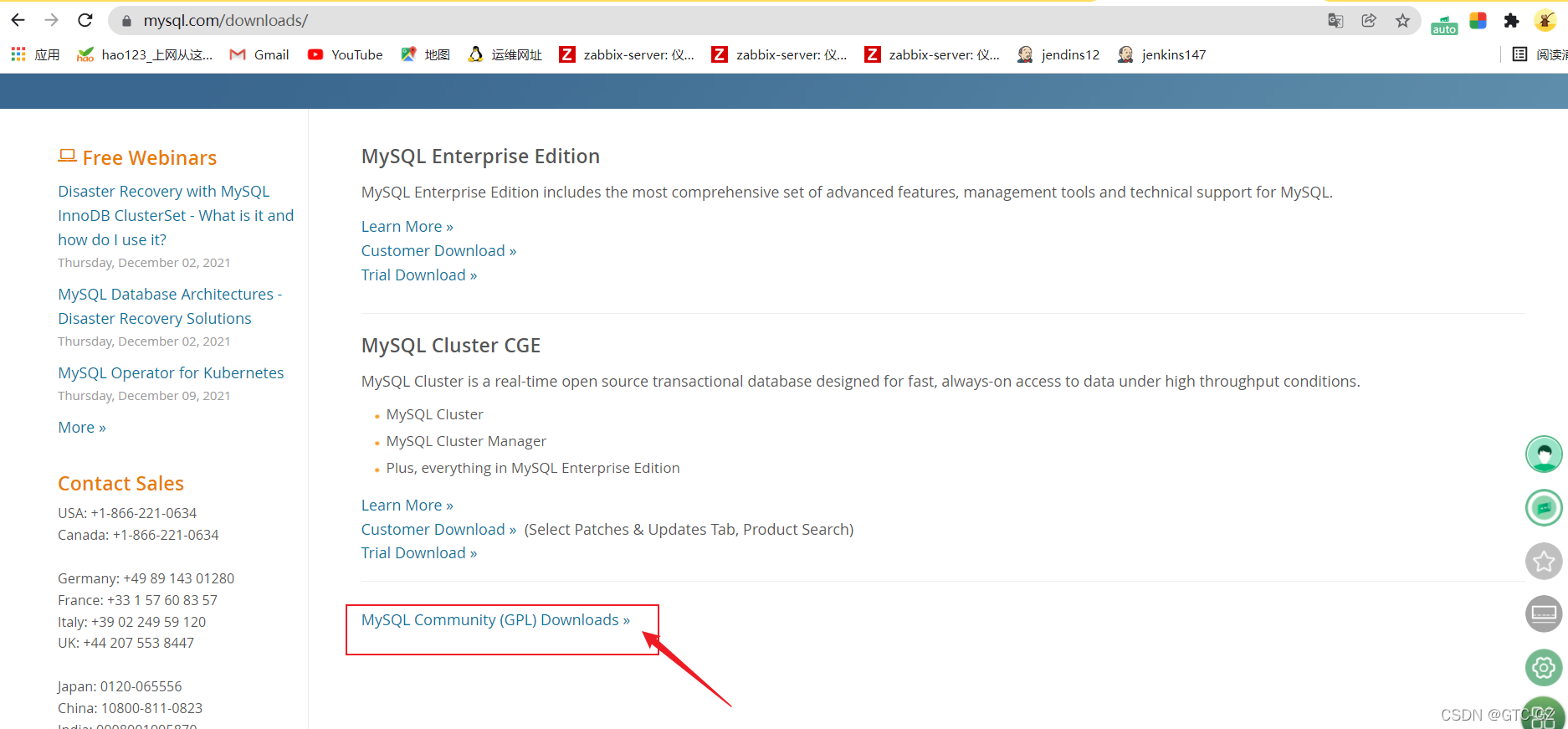Open the third zabbix-server bookmark
Screen dimensions: 1568x729
click(x=932, y=54)
